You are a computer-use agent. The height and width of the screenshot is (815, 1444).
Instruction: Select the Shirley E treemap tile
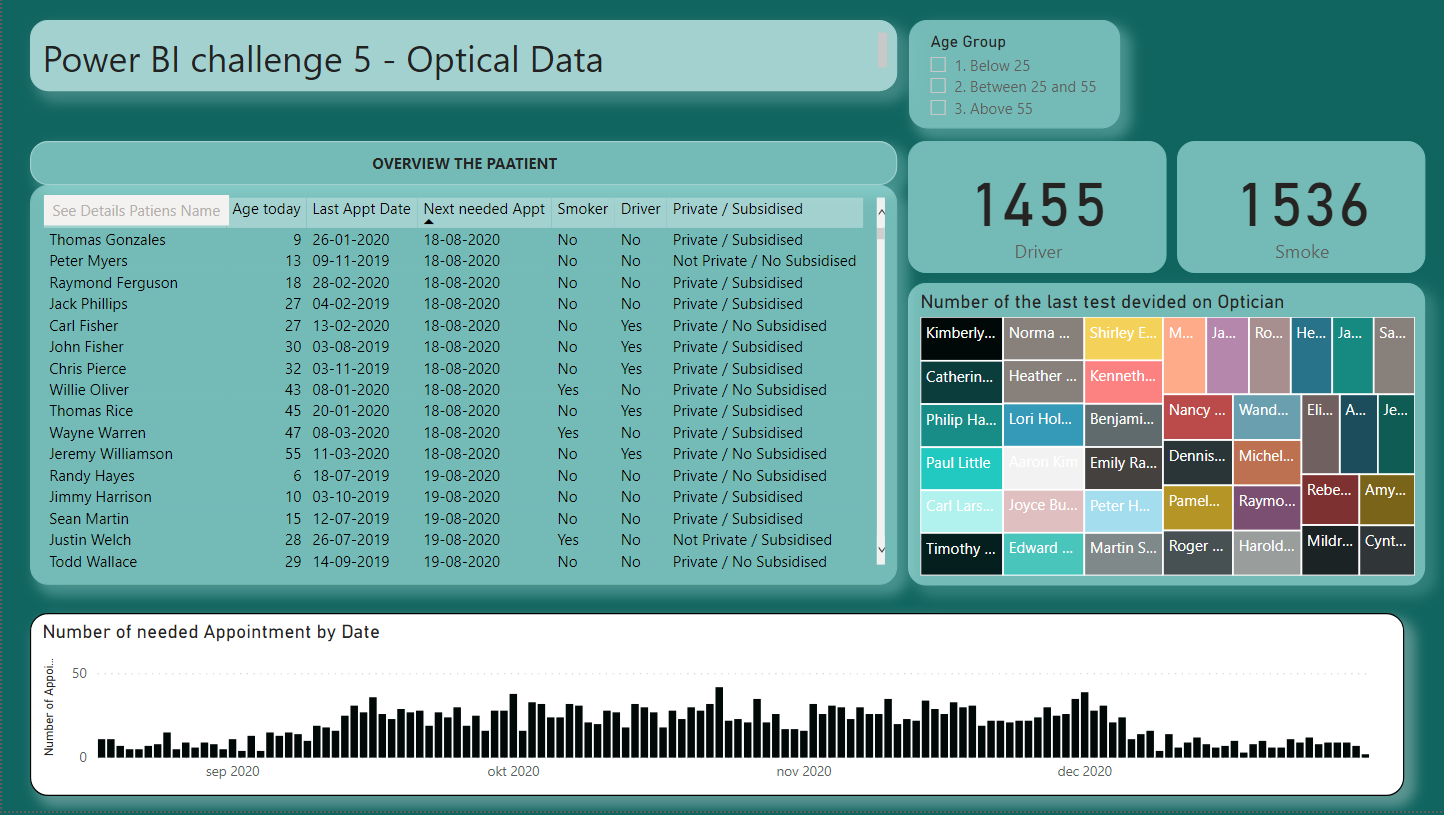click(x=1124, y=339)
